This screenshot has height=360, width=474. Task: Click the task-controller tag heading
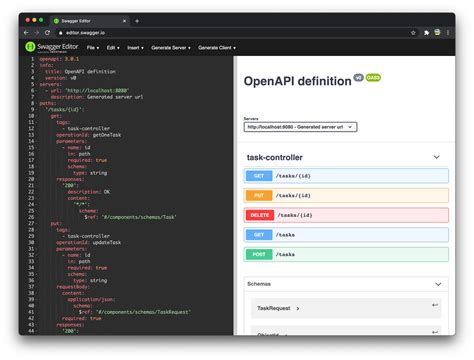[x=275, y=157]
